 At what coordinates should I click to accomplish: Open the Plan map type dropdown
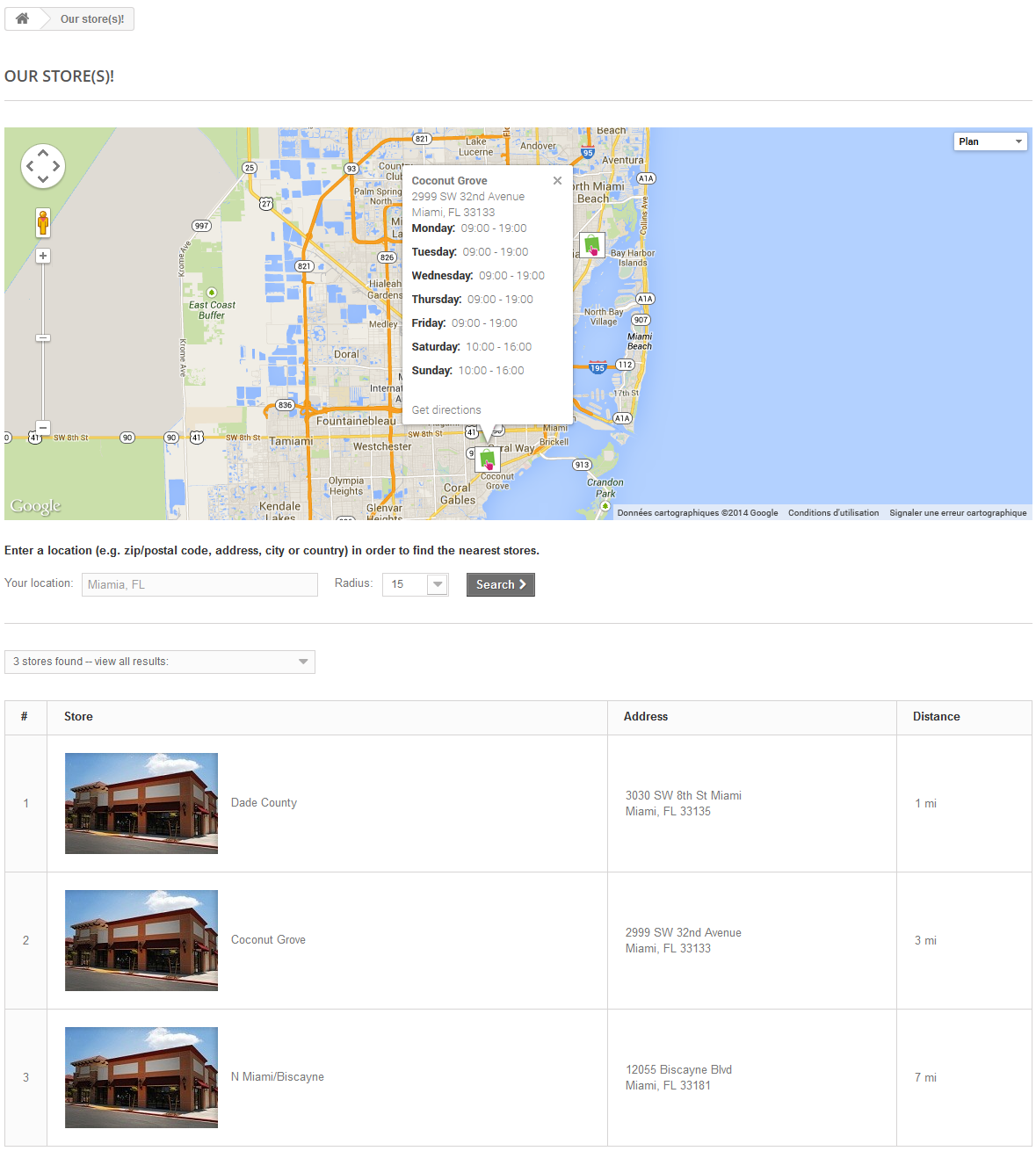click(x=990, y=141)
